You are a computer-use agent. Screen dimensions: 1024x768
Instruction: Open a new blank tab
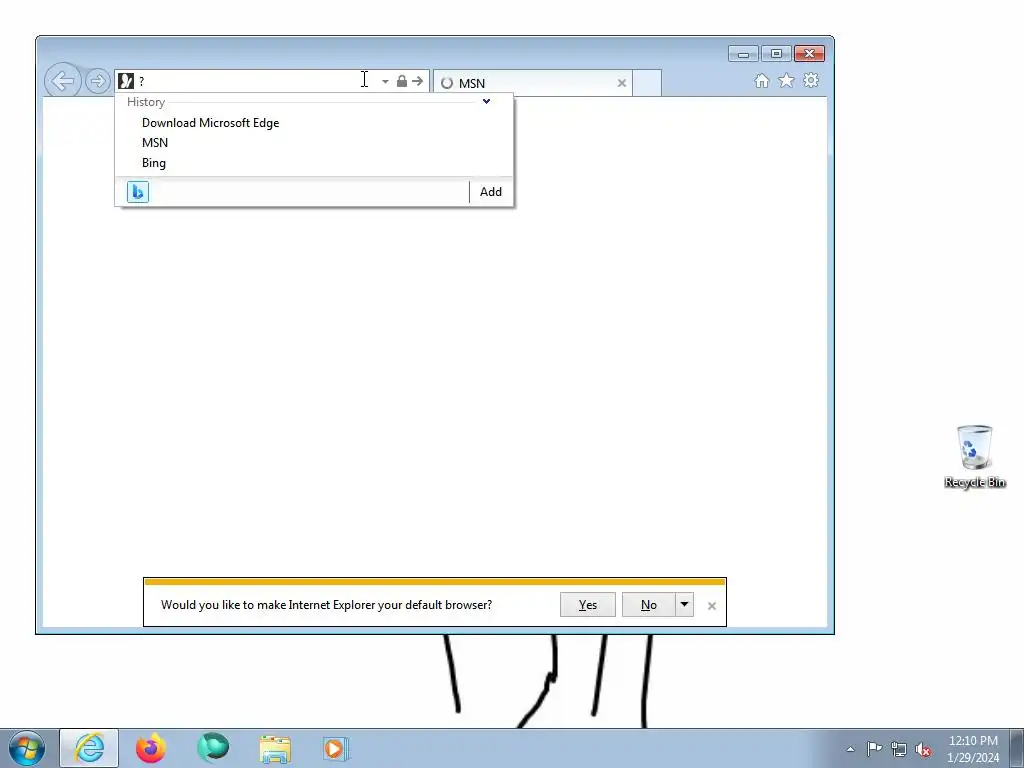647,83
